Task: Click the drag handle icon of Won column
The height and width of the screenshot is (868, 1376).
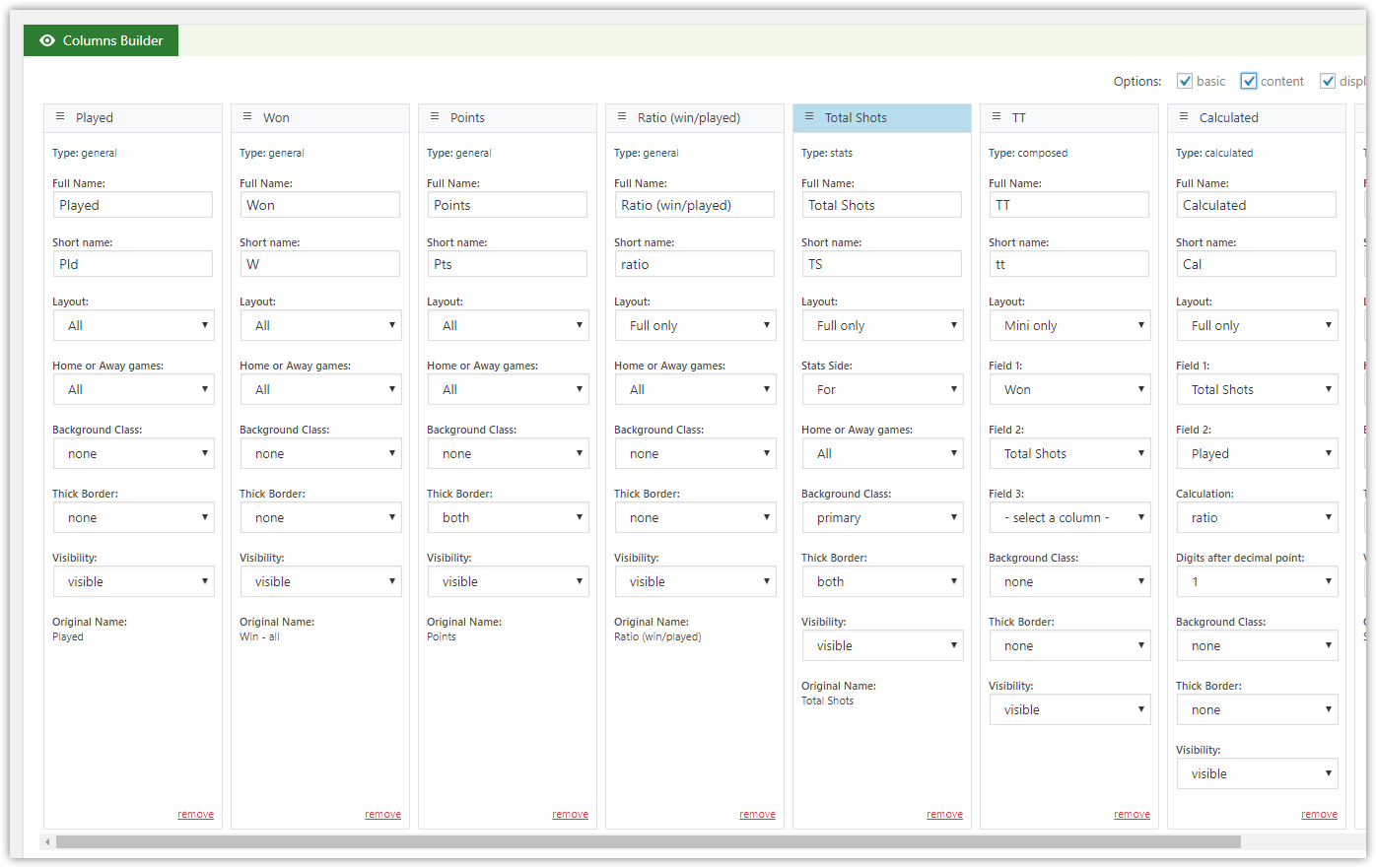Action: click(x=247, y=116)
